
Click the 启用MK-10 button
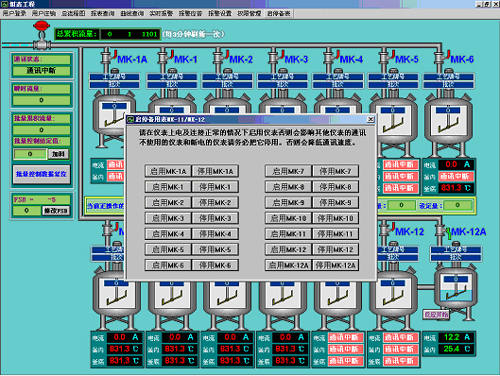[x=288, y=218]
